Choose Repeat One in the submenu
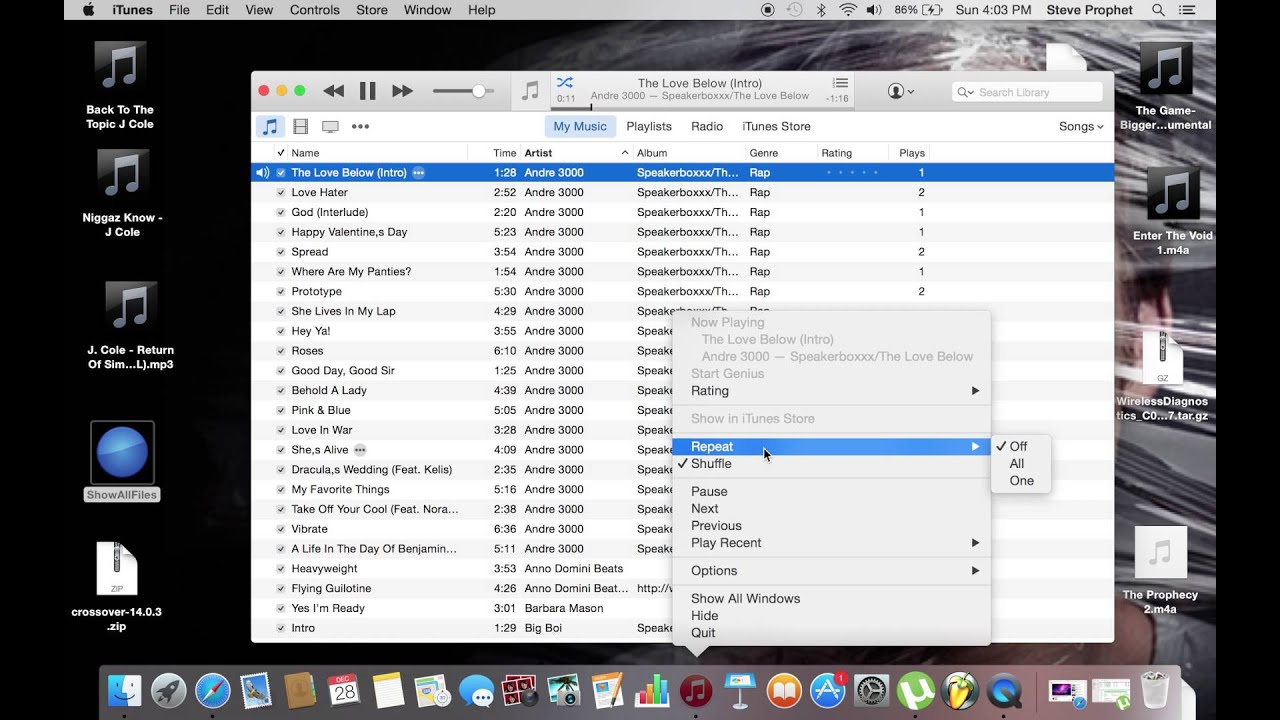This screenshot has width=1280, height=720. tap(1021, 481)
